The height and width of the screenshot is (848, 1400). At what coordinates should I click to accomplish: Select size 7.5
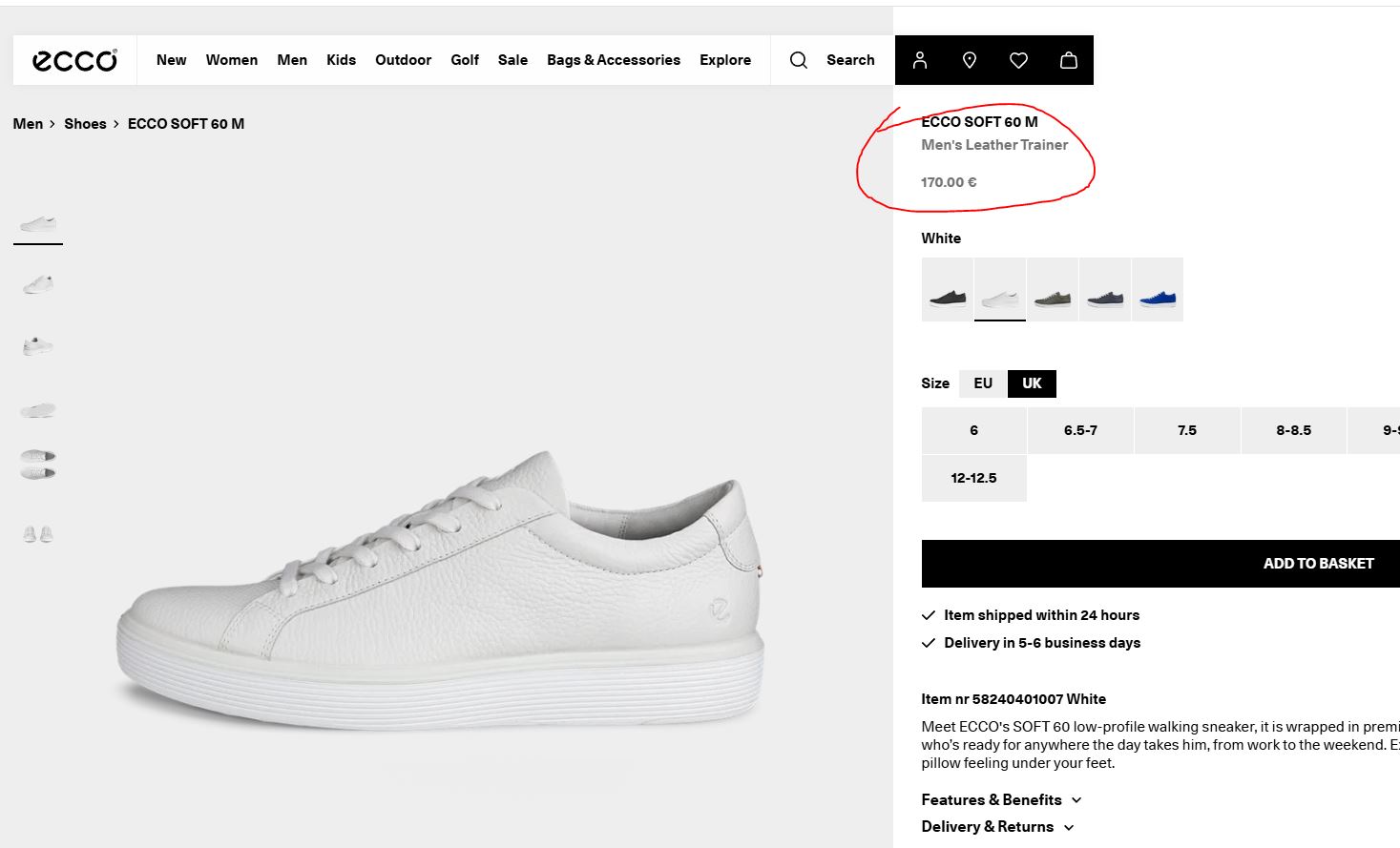[x=1187, y=430]
